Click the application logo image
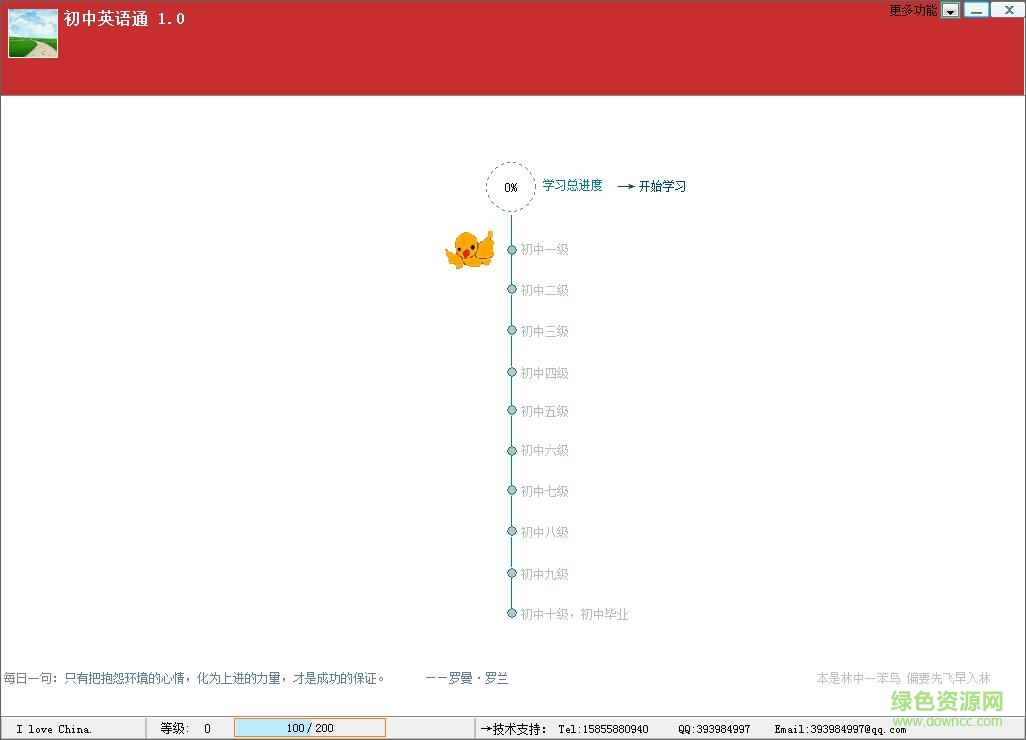 click(x=32, y=32)
